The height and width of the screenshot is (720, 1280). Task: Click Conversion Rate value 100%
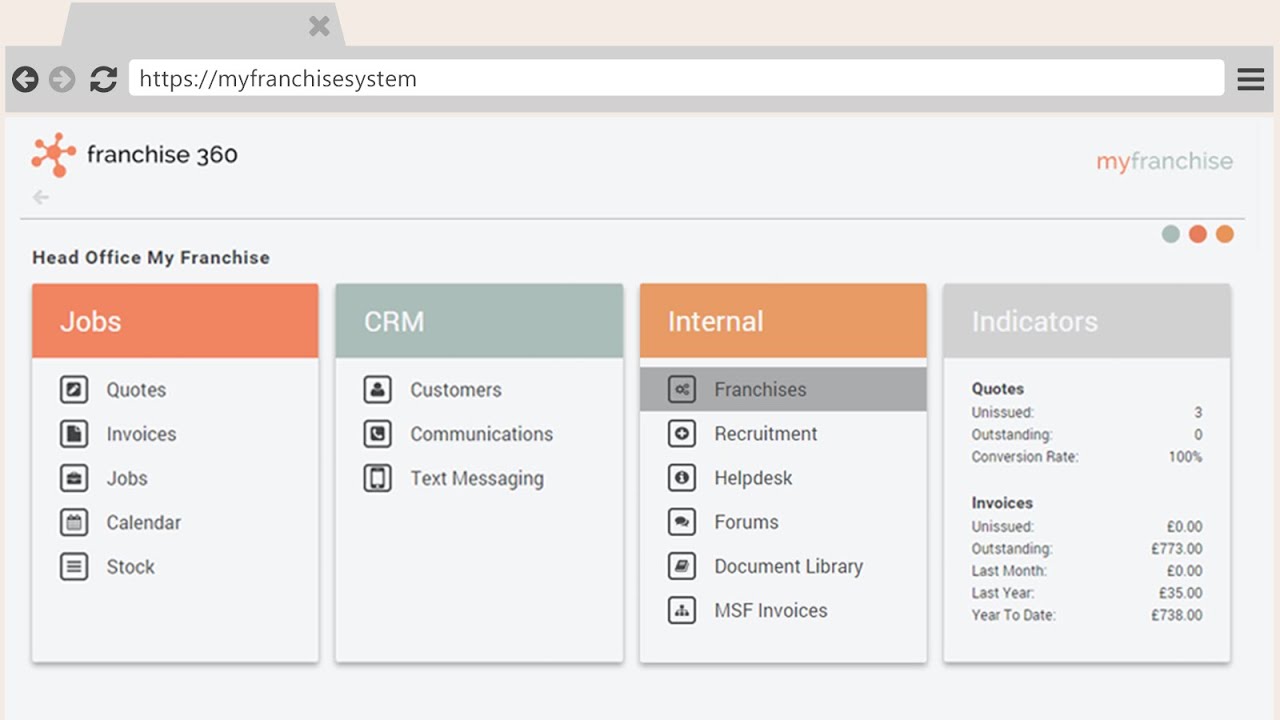[x=1185, y=457]
